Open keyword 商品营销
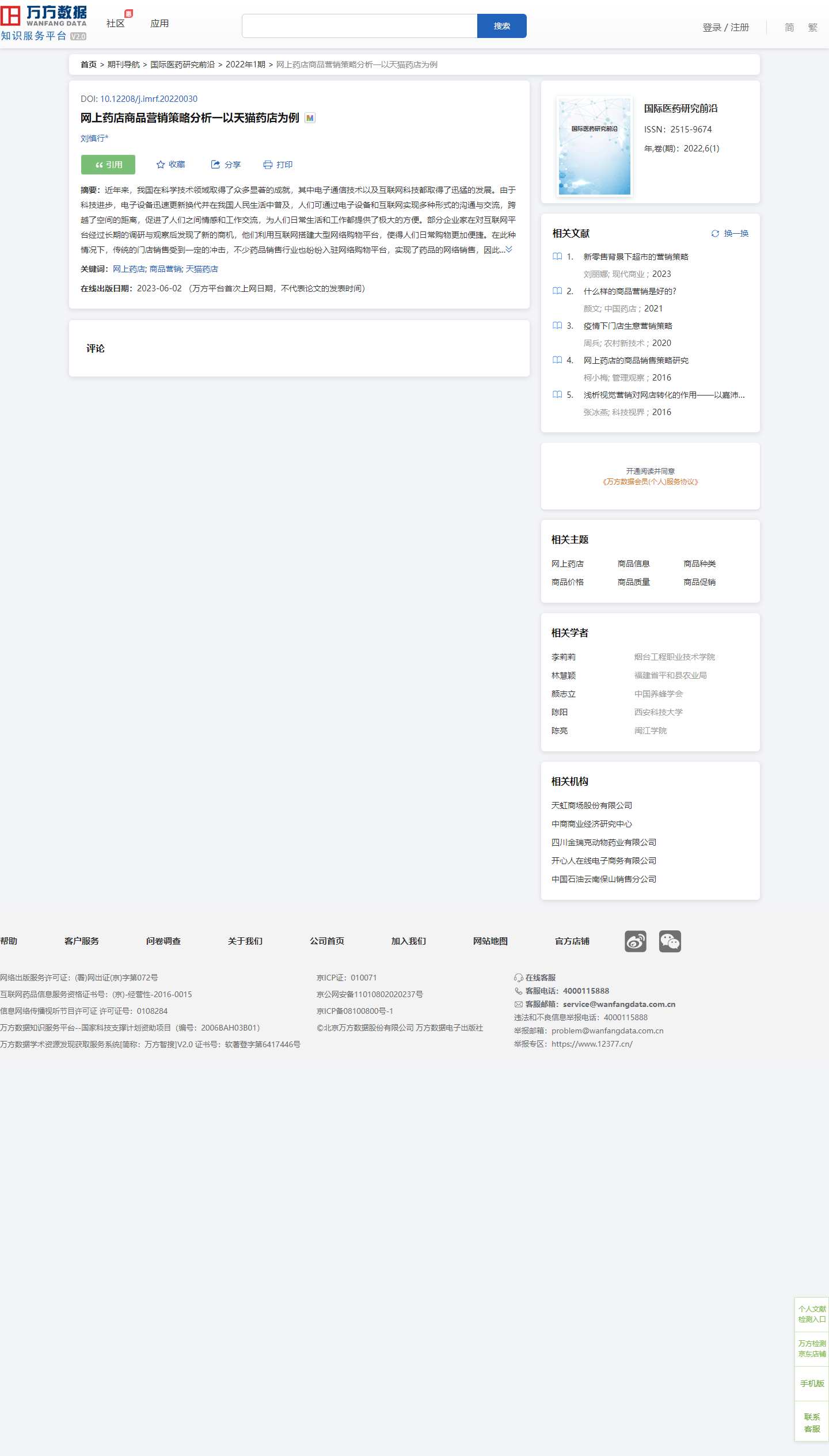The width and height of the screenshot is (829, 1456). tap(166, 269)
